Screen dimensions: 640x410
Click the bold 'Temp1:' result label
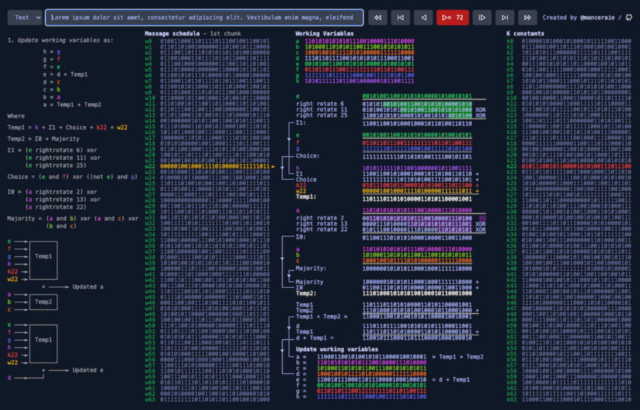[307, 197]
